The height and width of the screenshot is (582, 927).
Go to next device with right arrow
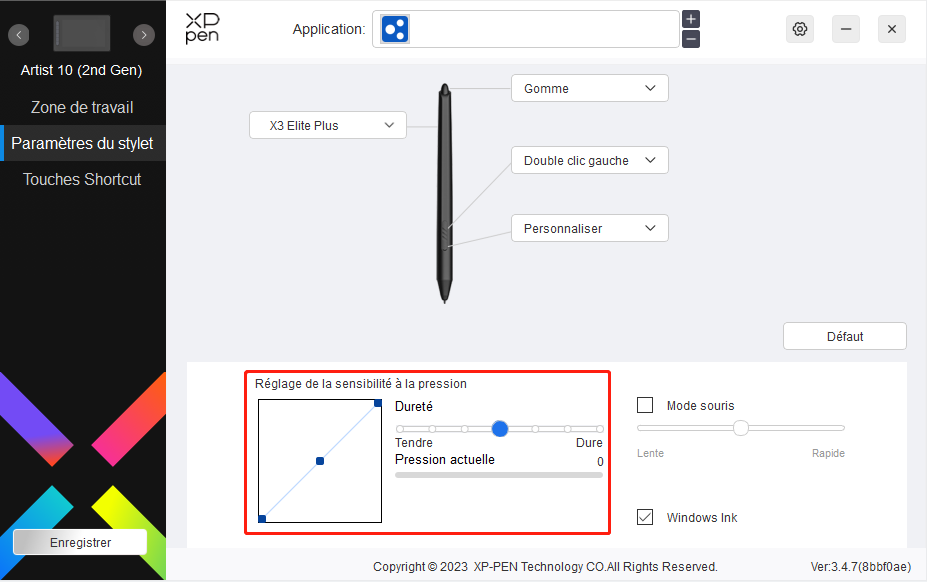[x=145, y=35]
